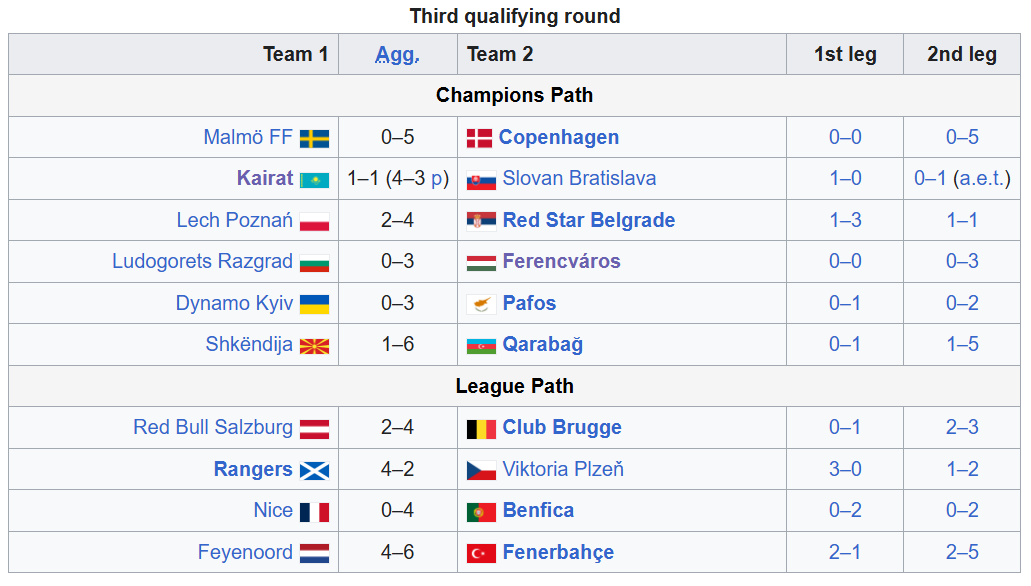The image size is (1031, 586).
Task: Click the Portuguese flag beside Benfica
Action: [x=481, y=512]
